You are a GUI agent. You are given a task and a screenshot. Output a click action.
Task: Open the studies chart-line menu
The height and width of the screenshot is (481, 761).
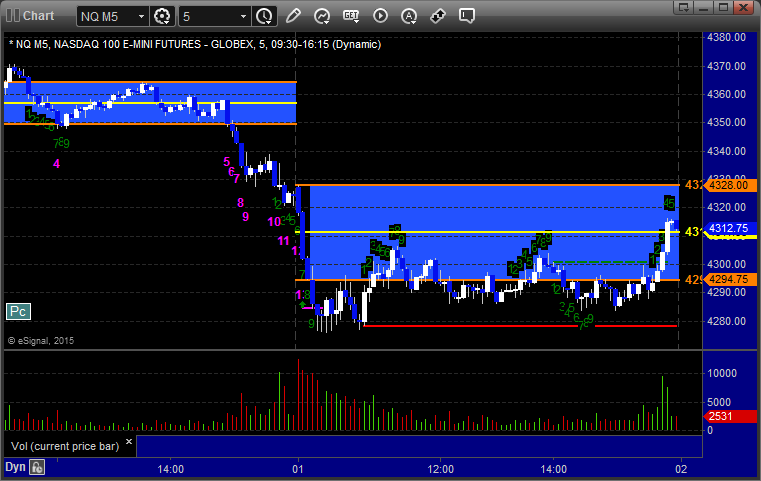[x=322, y=16]
